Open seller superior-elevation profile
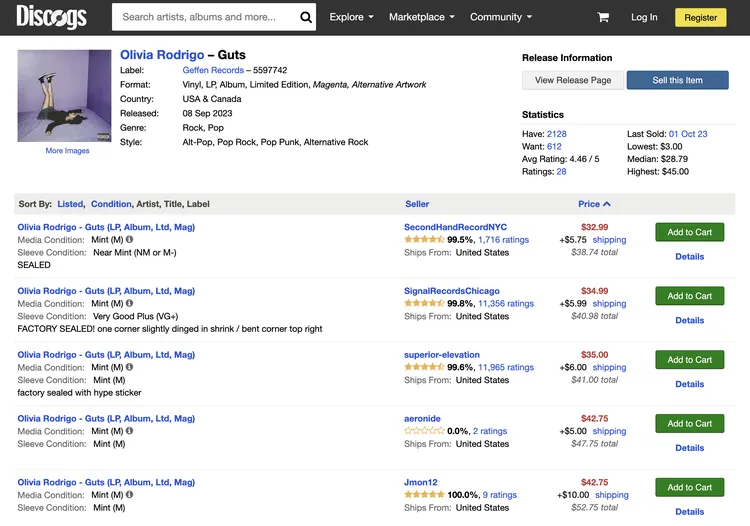Viewport: 750px width, 526px height. click(x=442, y=355)
